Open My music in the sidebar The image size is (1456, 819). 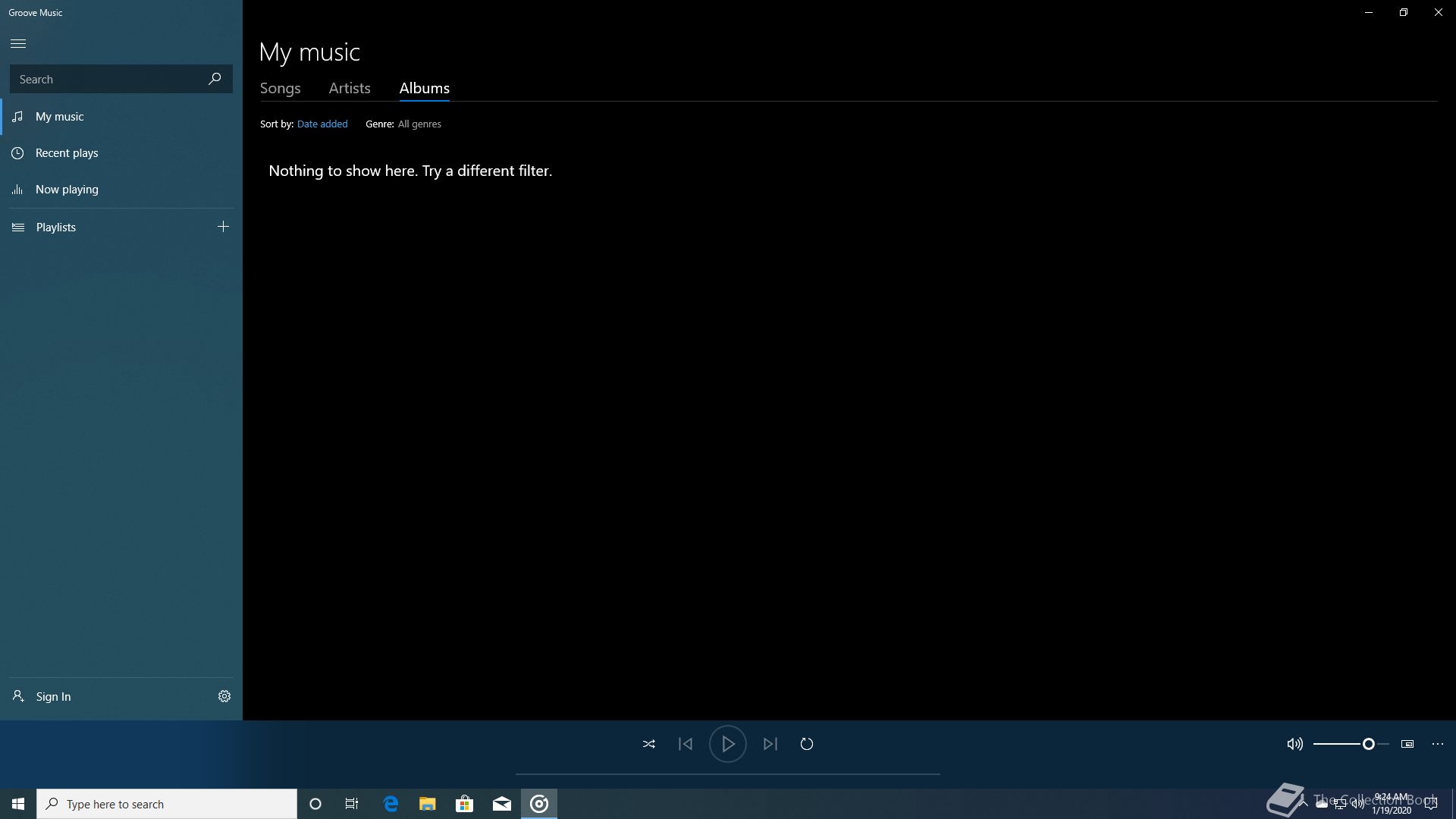pyautogui.click(x=121, y=117)
